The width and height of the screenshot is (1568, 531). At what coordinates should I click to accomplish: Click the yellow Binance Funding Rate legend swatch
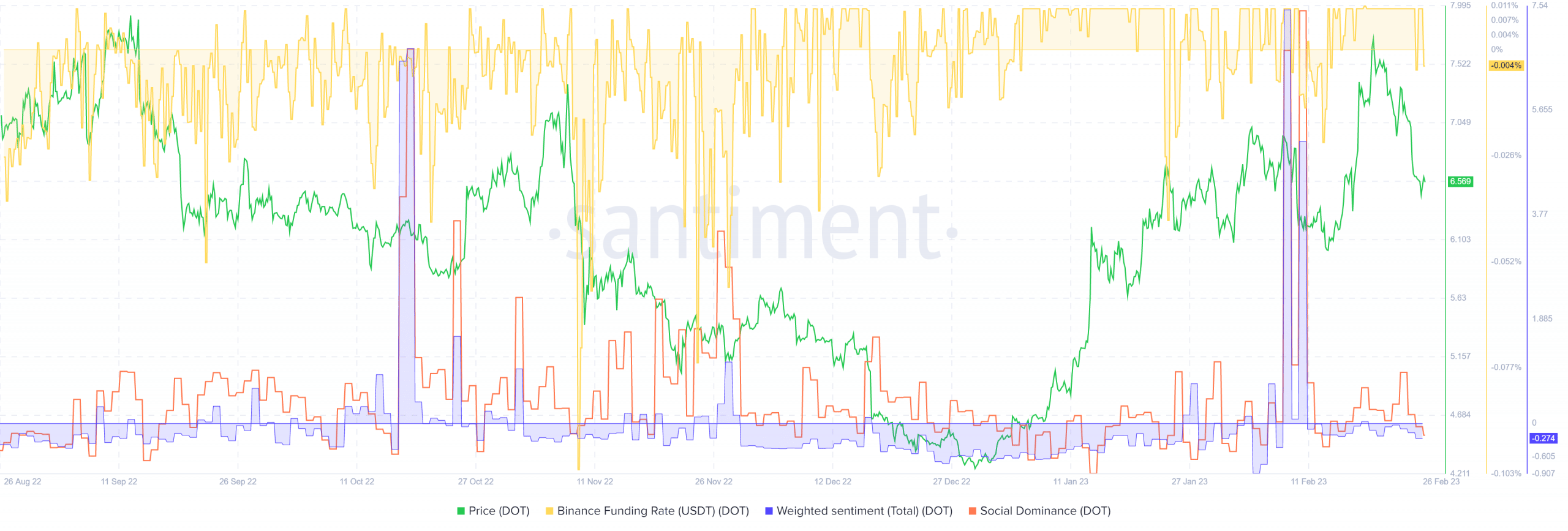click(549, 511)
